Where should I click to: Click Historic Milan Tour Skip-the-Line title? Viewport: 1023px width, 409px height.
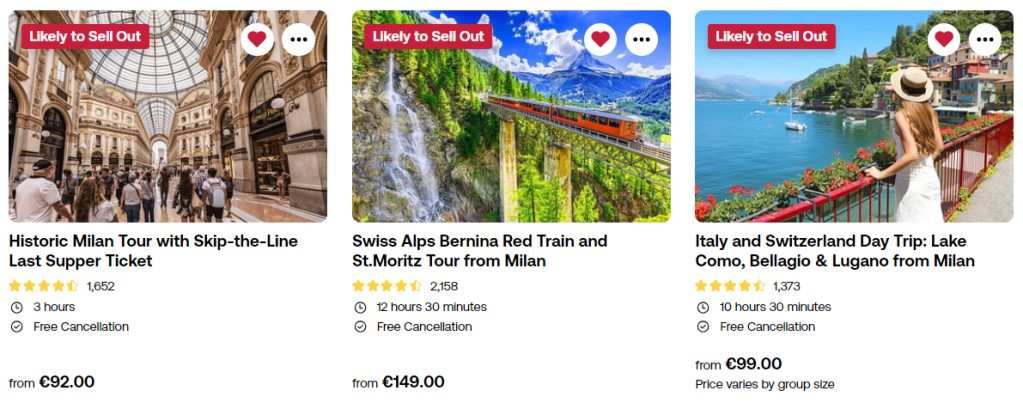pyautogui.click(x=153, y=251)
